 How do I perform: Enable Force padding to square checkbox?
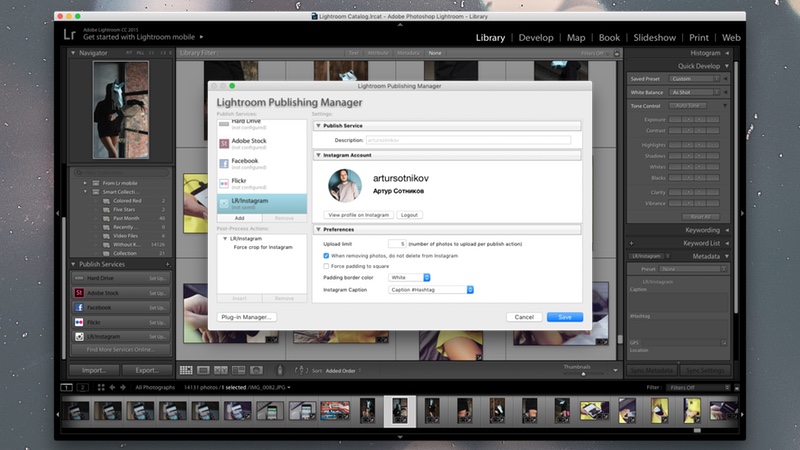[x=327, y=267]
